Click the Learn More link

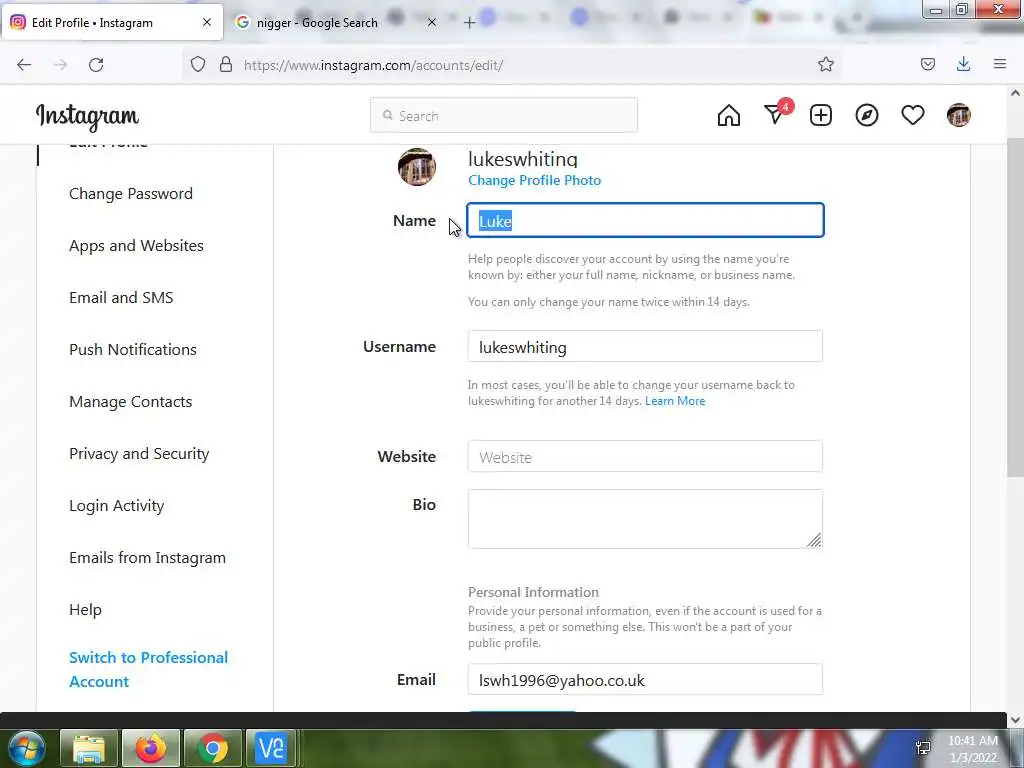[x=675, y=401]
